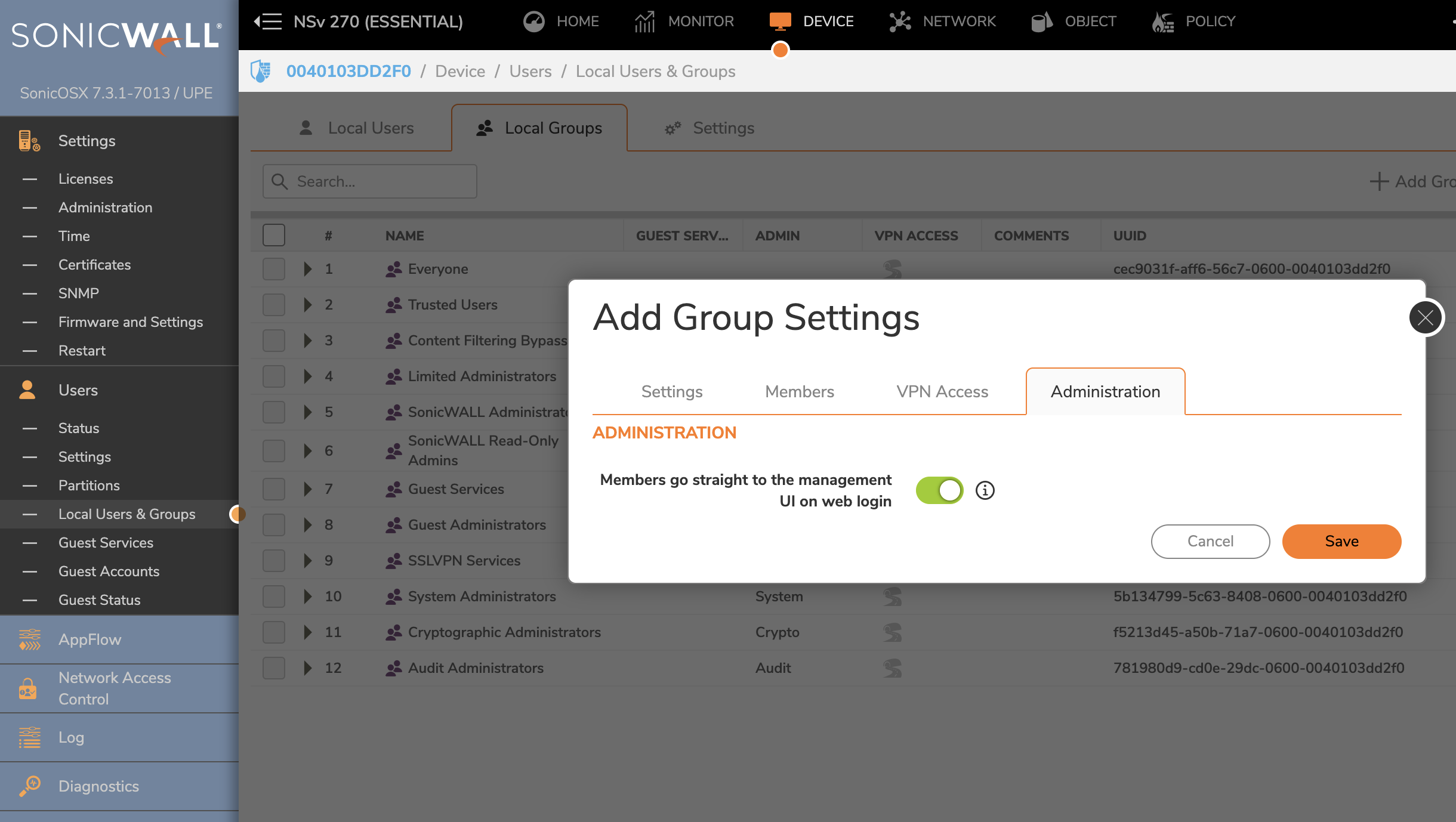Check the select-all checkbox in the table header

click(x=273, y=234)
